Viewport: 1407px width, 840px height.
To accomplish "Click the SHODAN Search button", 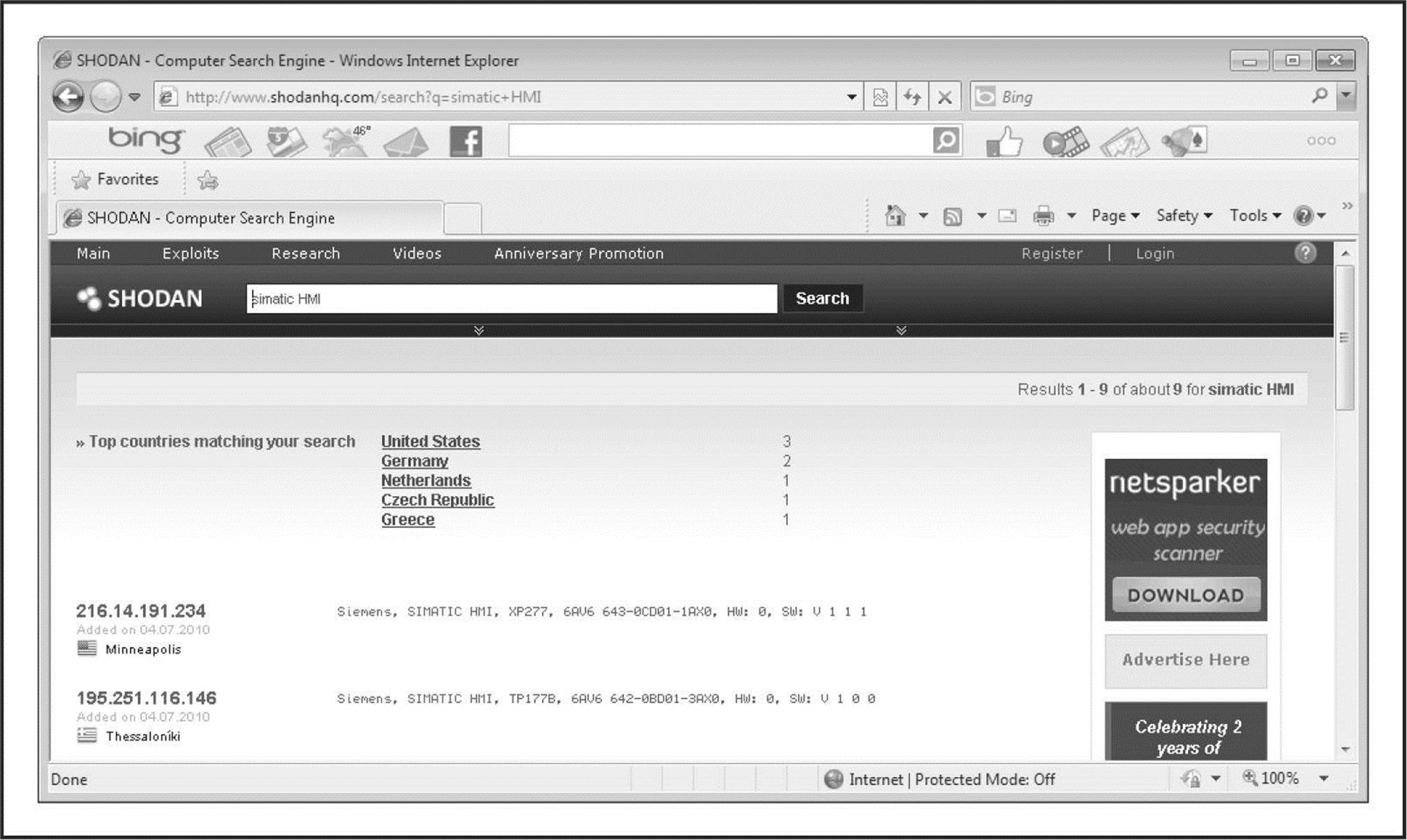I will point(823,299).
